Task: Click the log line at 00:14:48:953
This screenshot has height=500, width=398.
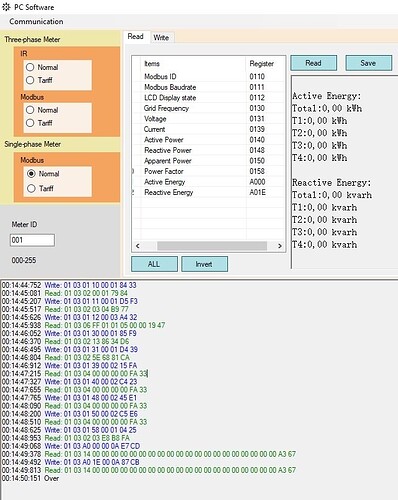Action: 66,438
